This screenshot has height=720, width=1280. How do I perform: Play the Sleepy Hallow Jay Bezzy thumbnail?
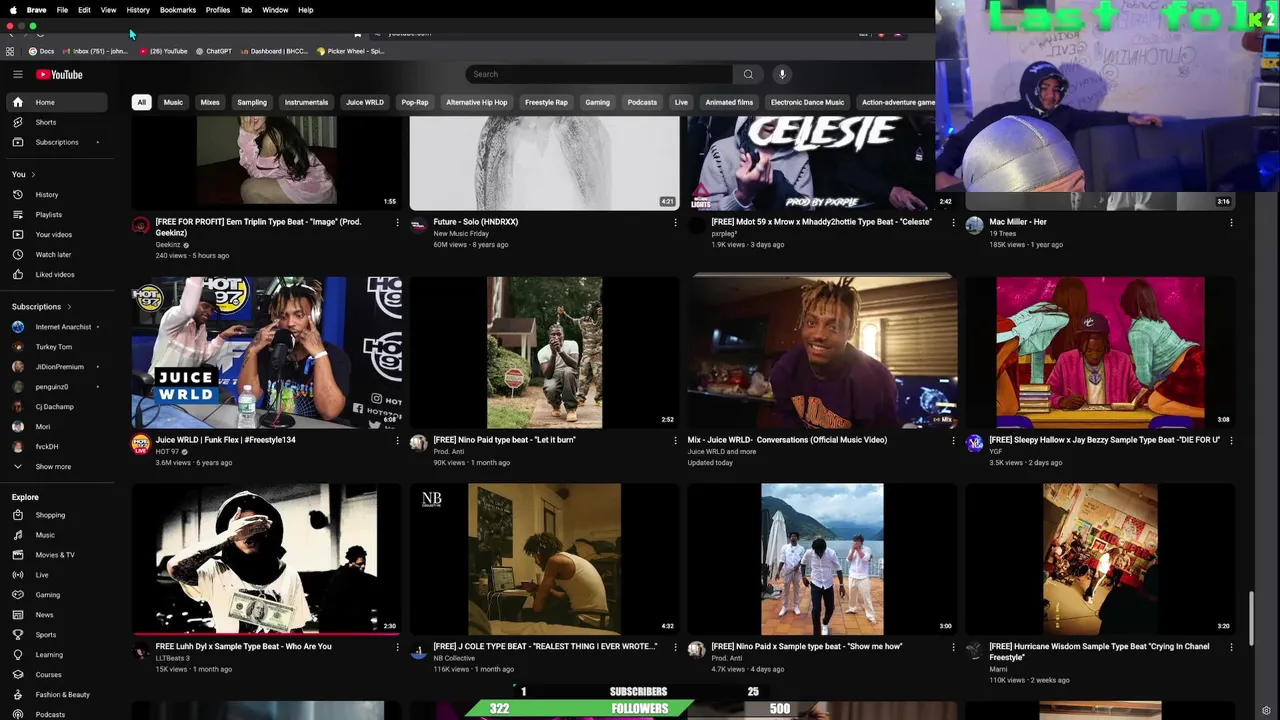pos(1100,352)
